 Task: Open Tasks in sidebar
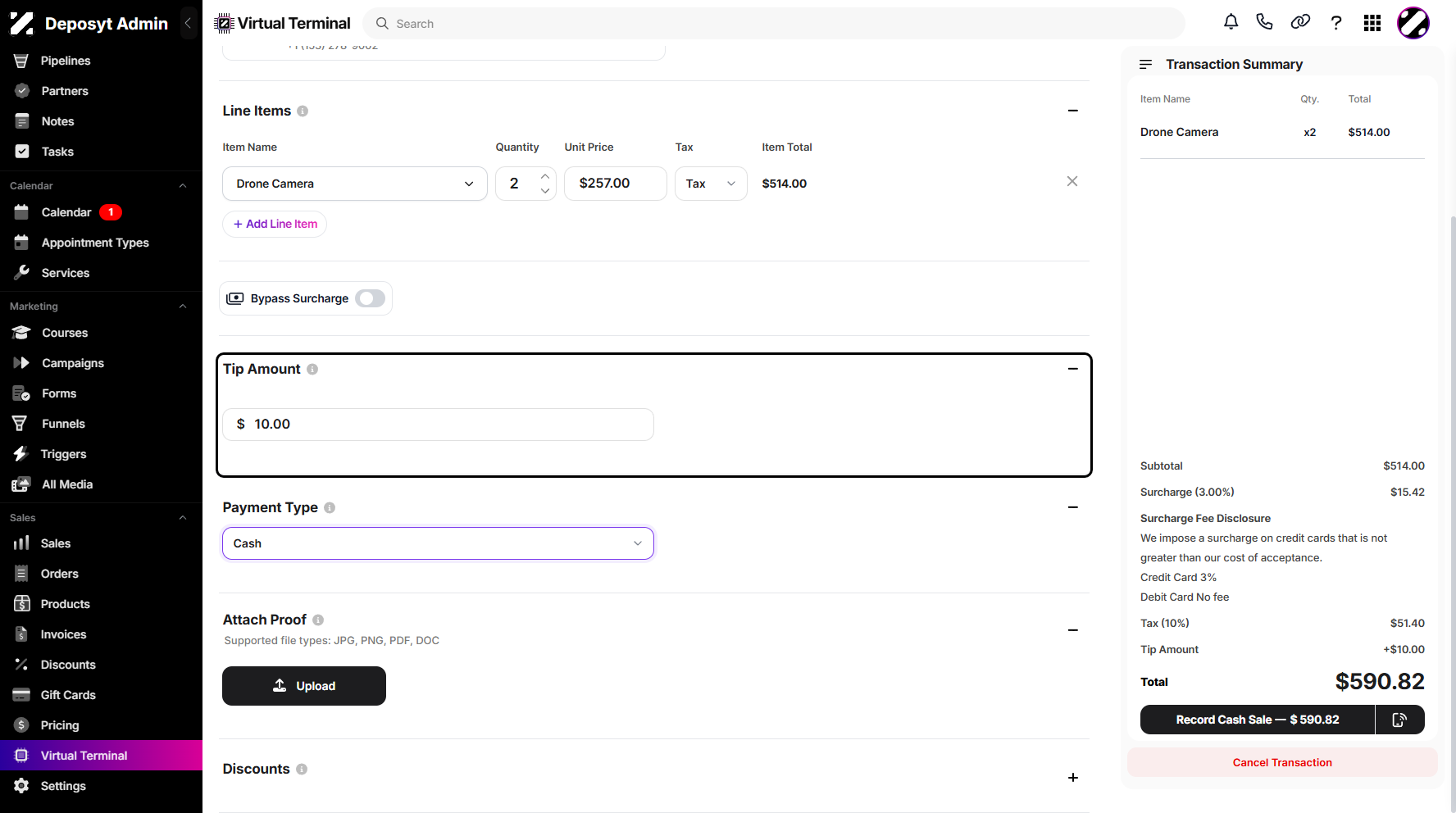101,152
